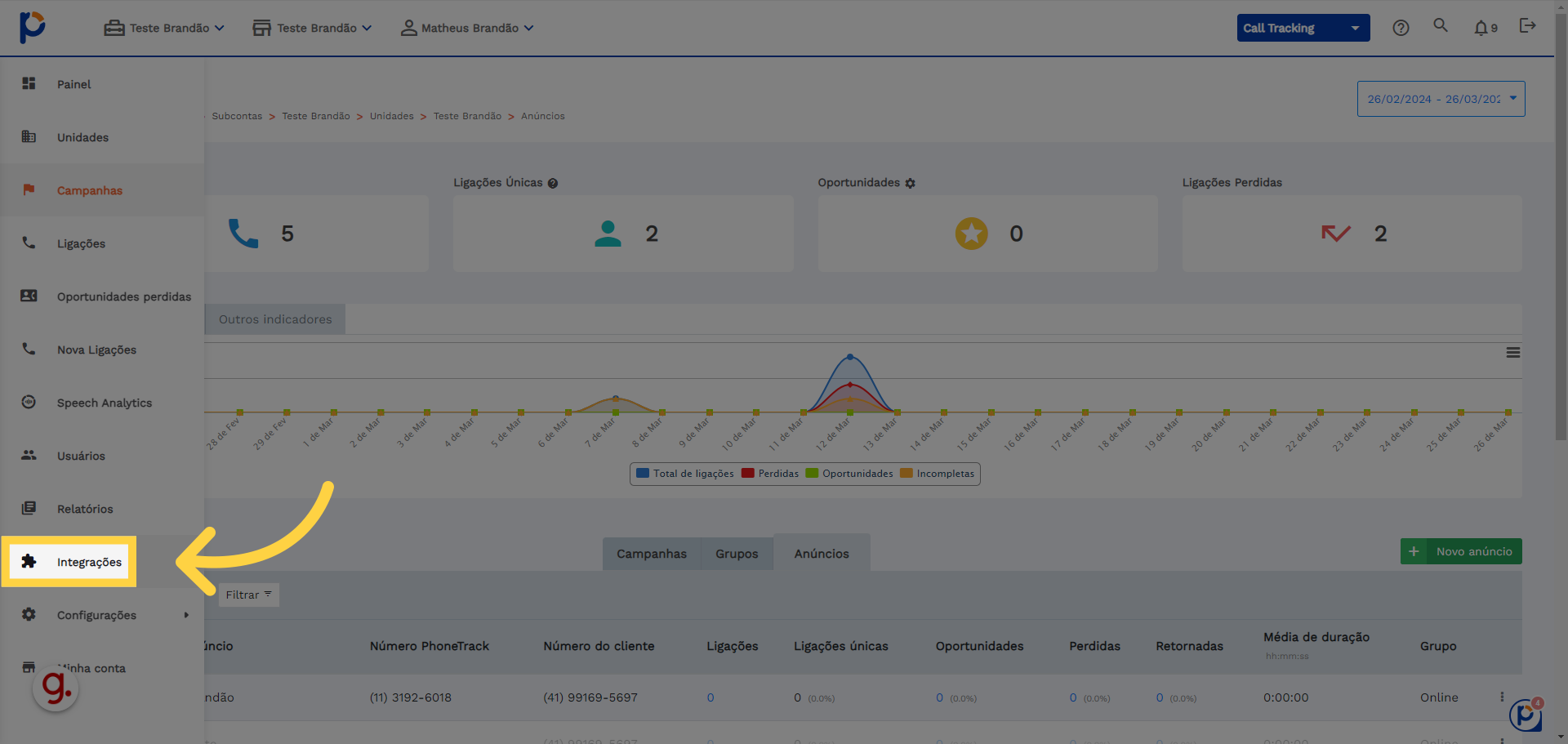Click the plus icon on Novo anúncio

tap(1414, 551)
